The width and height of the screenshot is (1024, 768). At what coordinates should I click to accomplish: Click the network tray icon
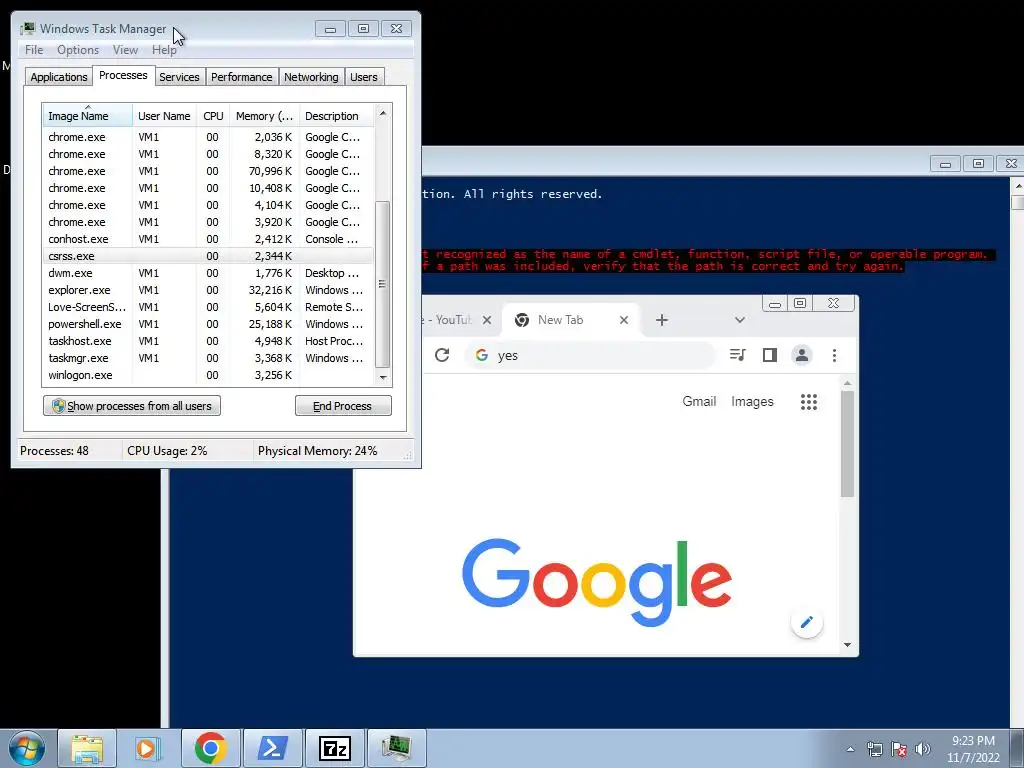(x=874, y=749)
